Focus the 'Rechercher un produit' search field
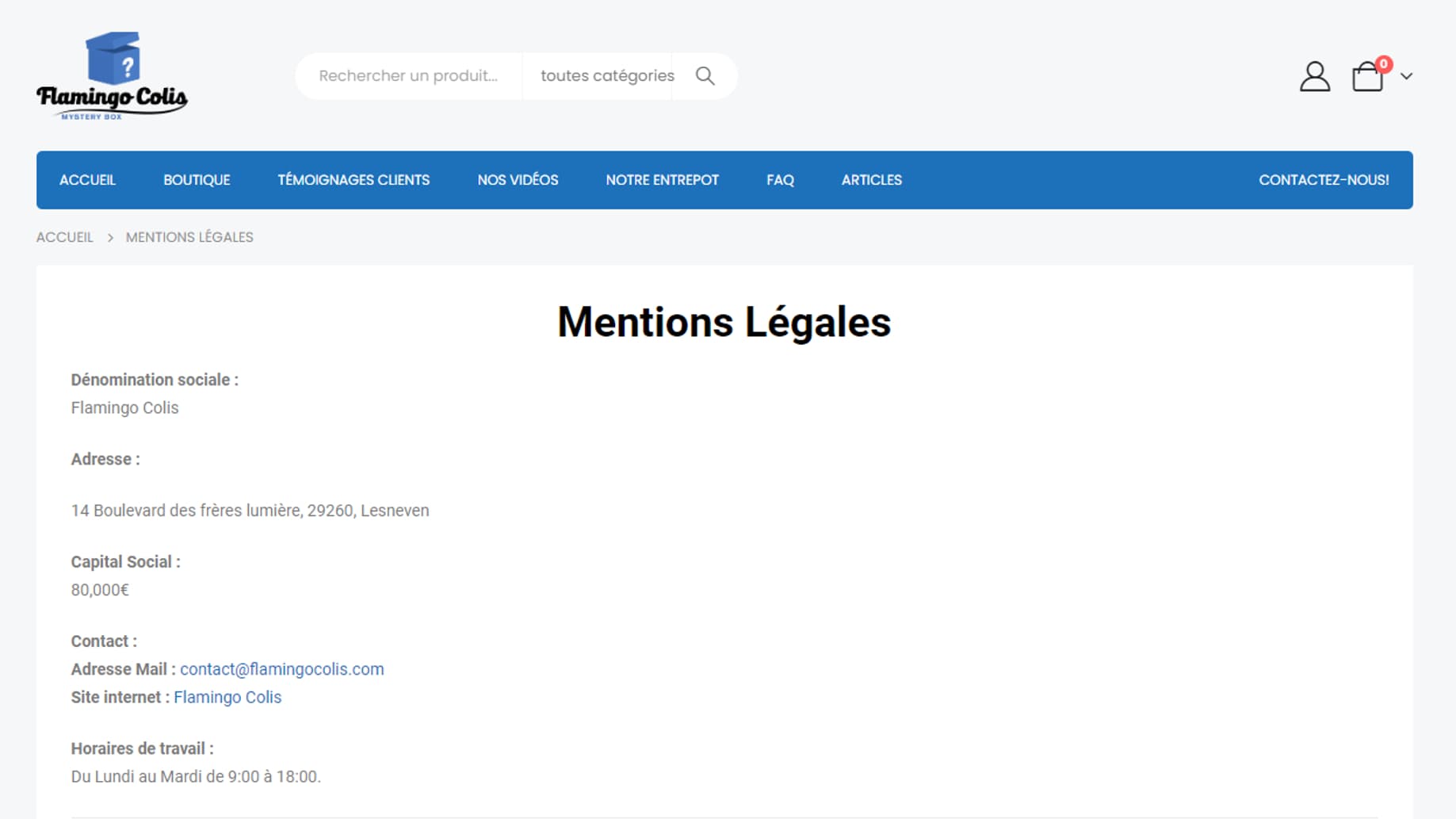1456x819 pixels. (x=409, y=76)
